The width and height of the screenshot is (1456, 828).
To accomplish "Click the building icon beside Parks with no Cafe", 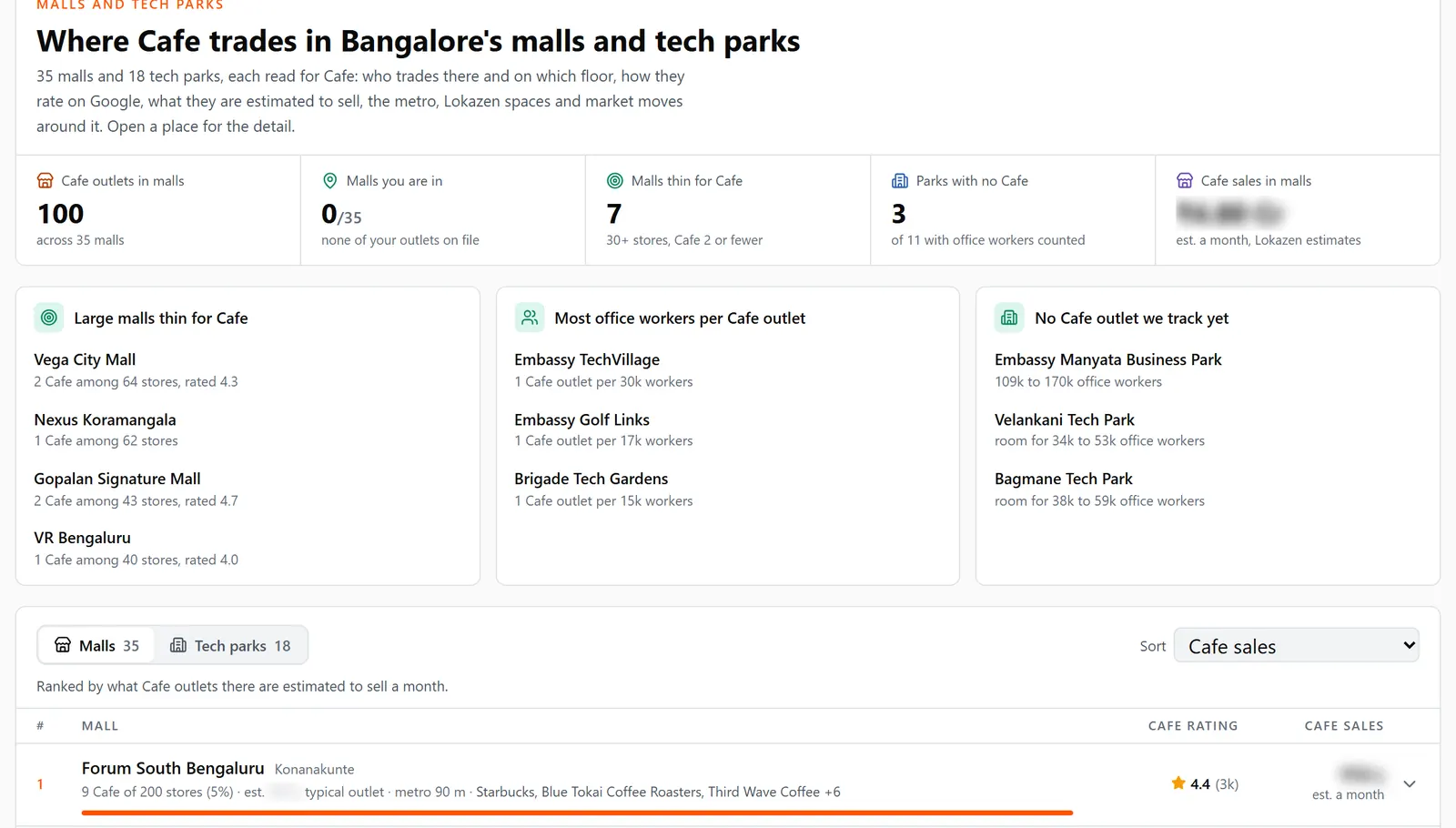I will point(900,181).
